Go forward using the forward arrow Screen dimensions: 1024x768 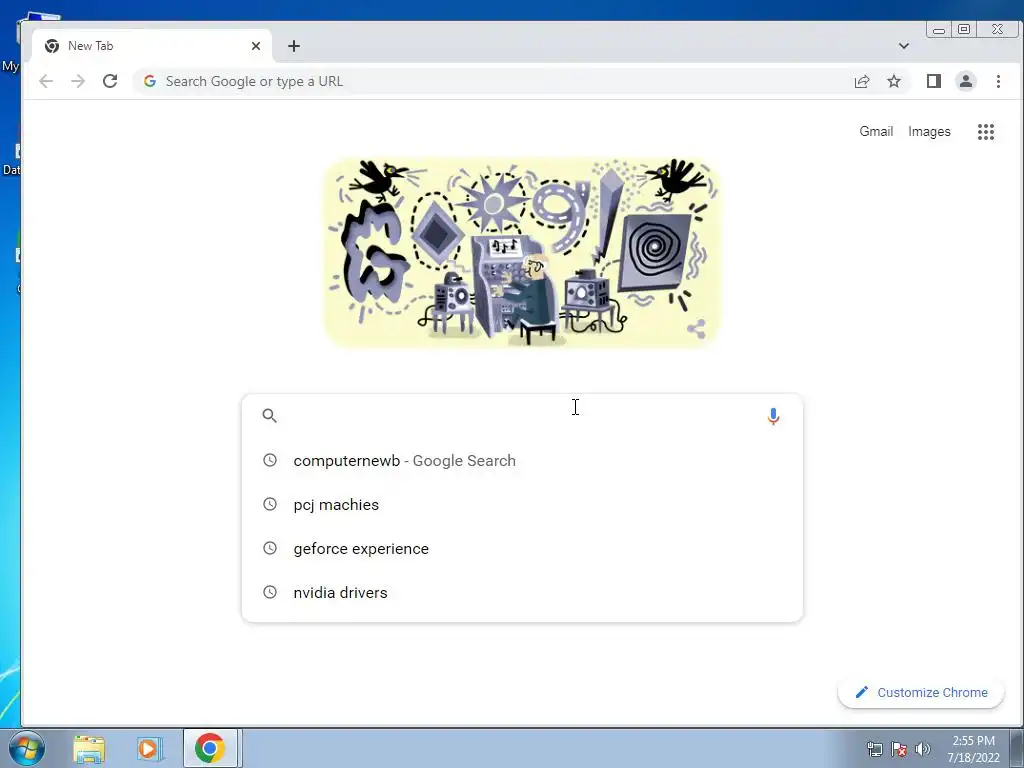pyautogui.click(x=78, y=81)
